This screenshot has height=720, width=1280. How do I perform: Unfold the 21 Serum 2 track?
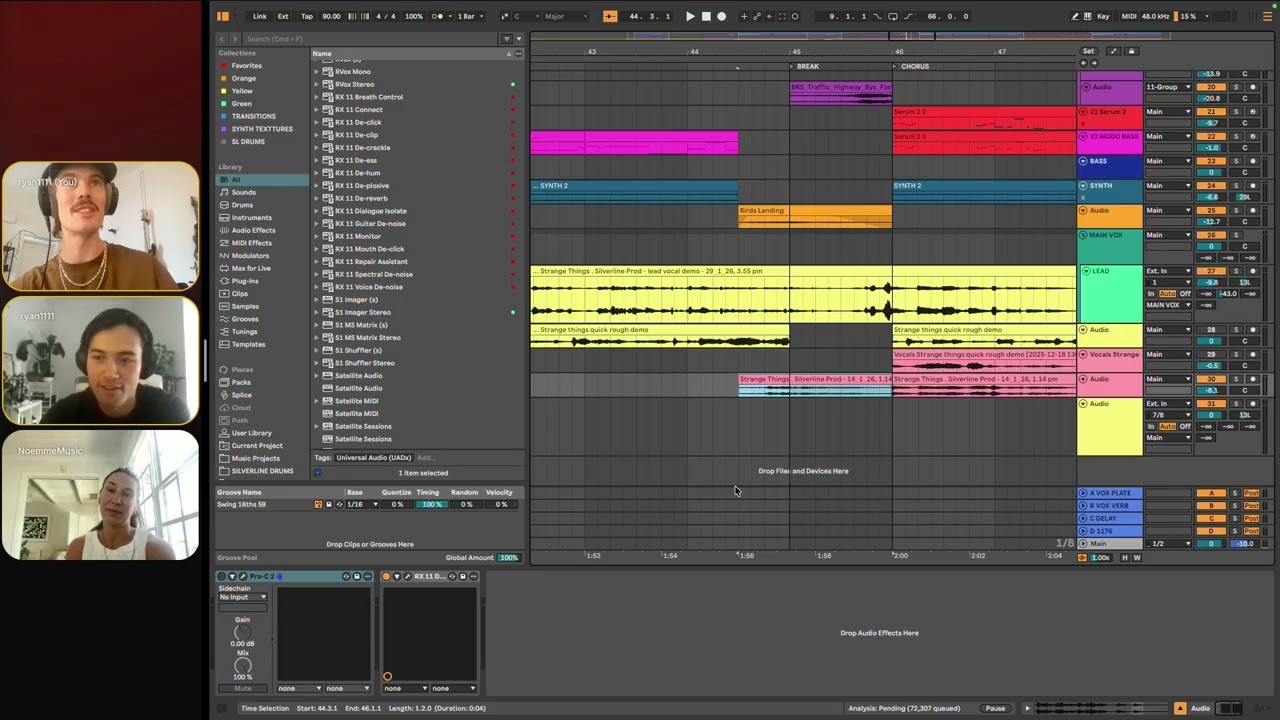pos(1084,112)
